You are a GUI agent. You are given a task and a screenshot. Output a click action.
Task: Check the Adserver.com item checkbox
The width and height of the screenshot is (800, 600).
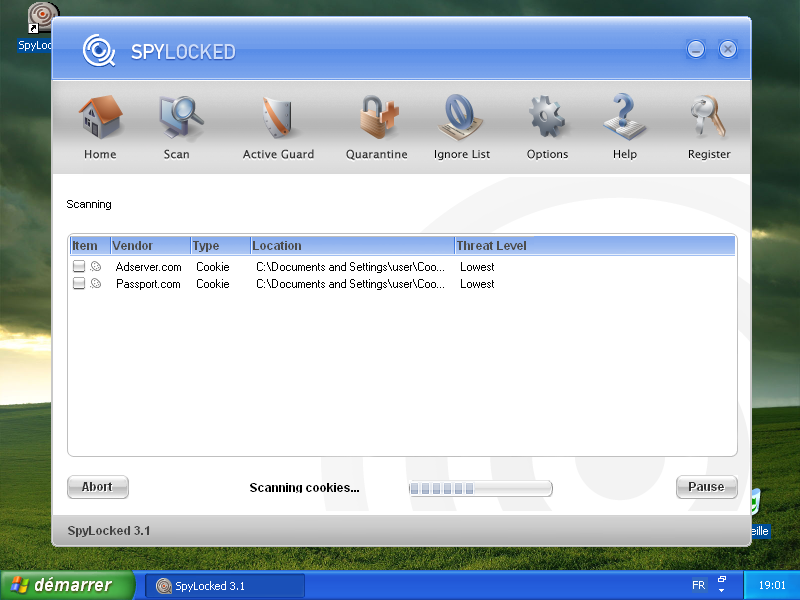79,266
